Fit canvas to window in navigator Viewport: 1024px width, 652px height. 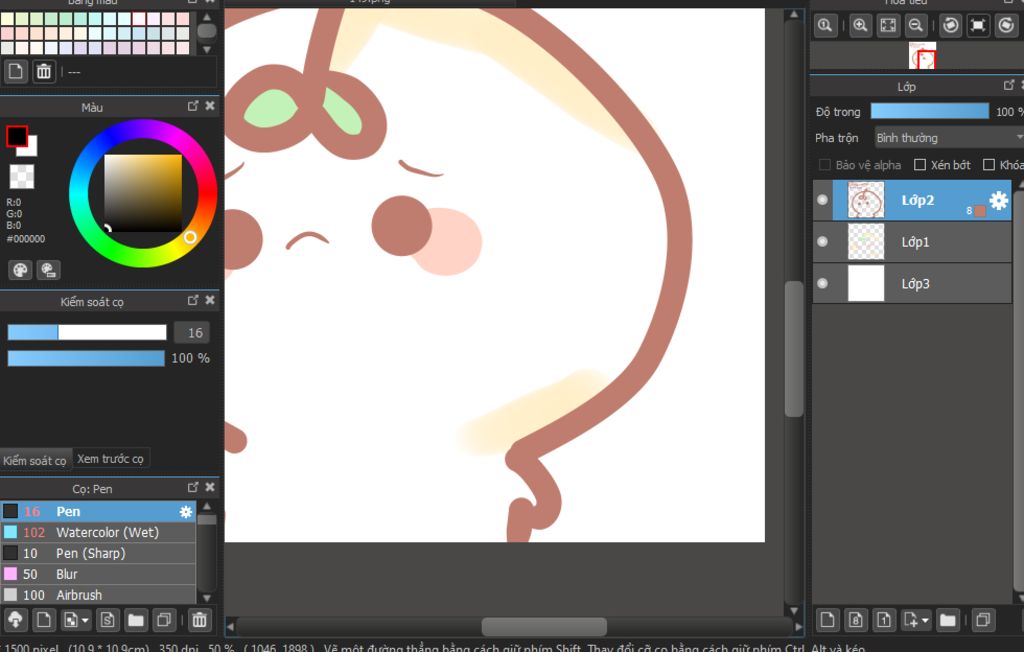[x=888, y=25]
